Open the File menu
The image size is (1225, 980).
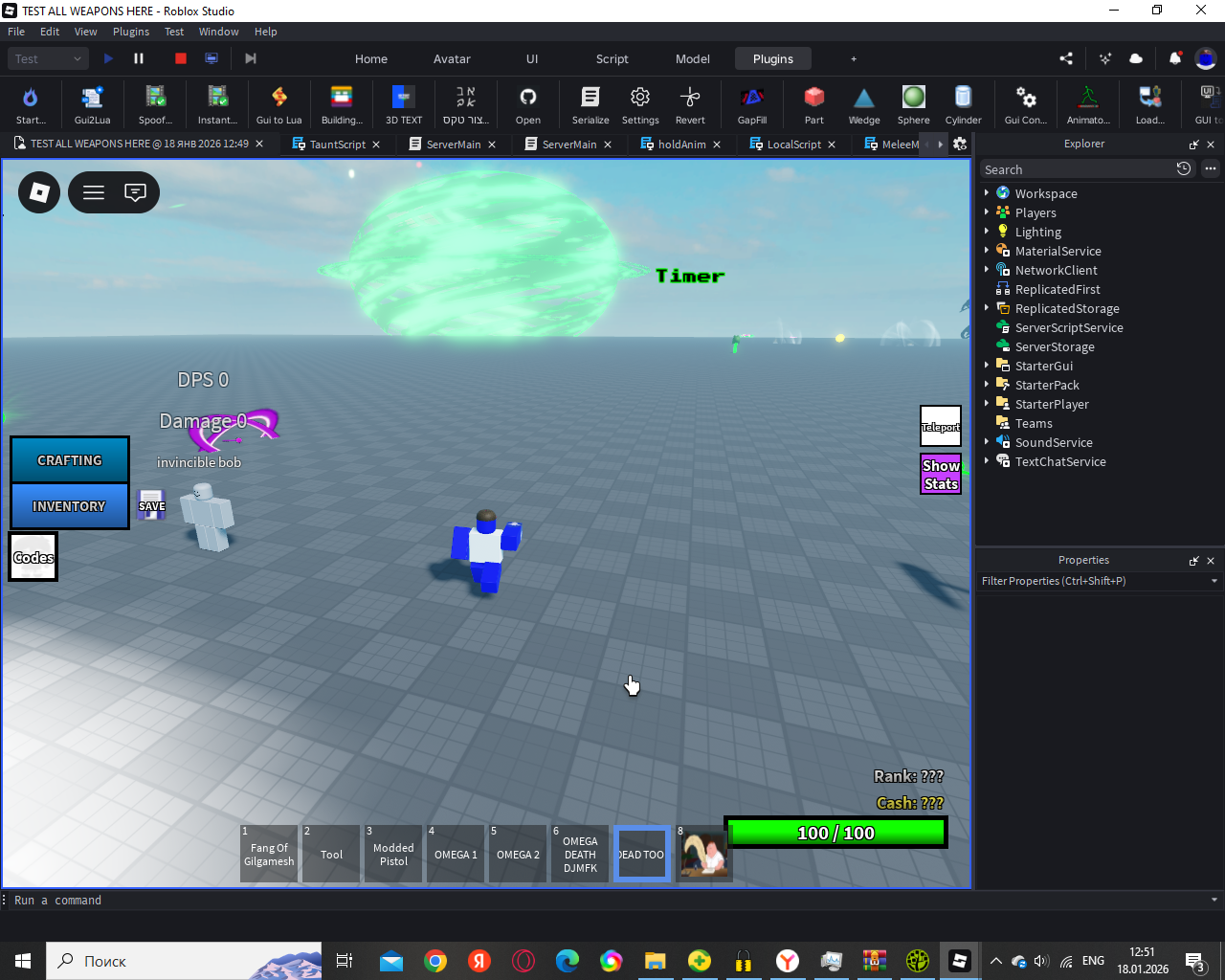click(x=16, y=32)
